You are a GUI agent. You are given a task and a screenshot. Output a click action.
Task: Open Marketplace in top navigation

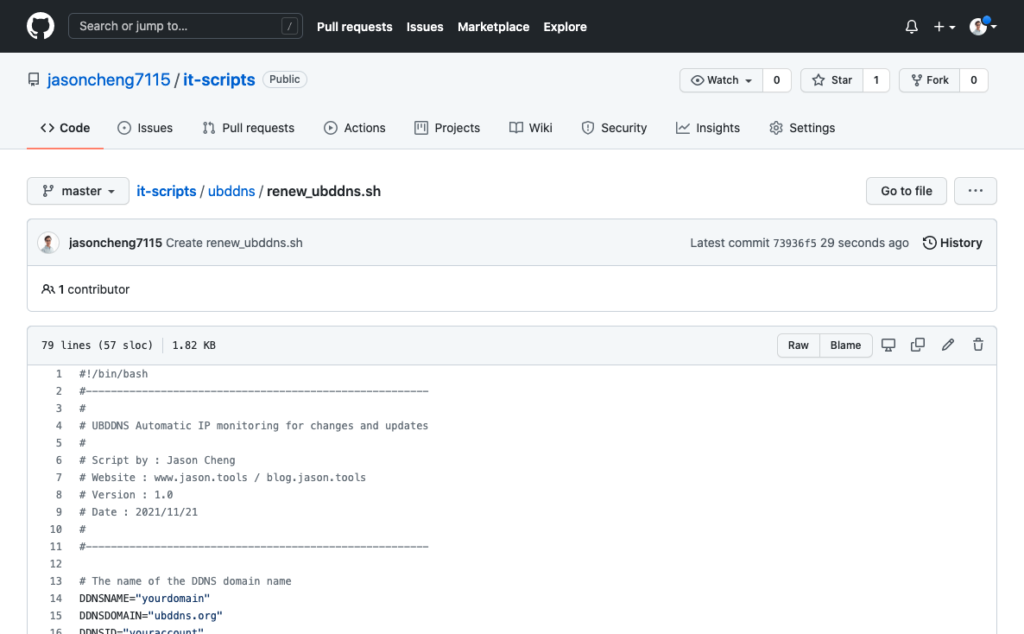(x=493, y=27)
